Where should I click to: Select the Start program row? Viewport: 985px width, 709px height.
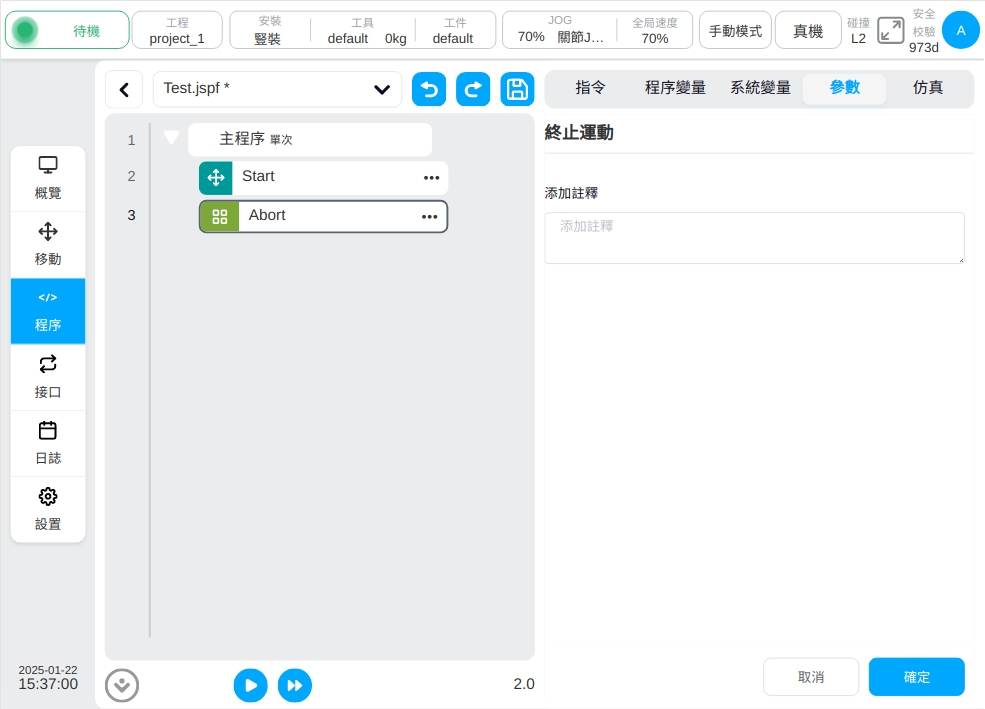click(x=324, y=178)
